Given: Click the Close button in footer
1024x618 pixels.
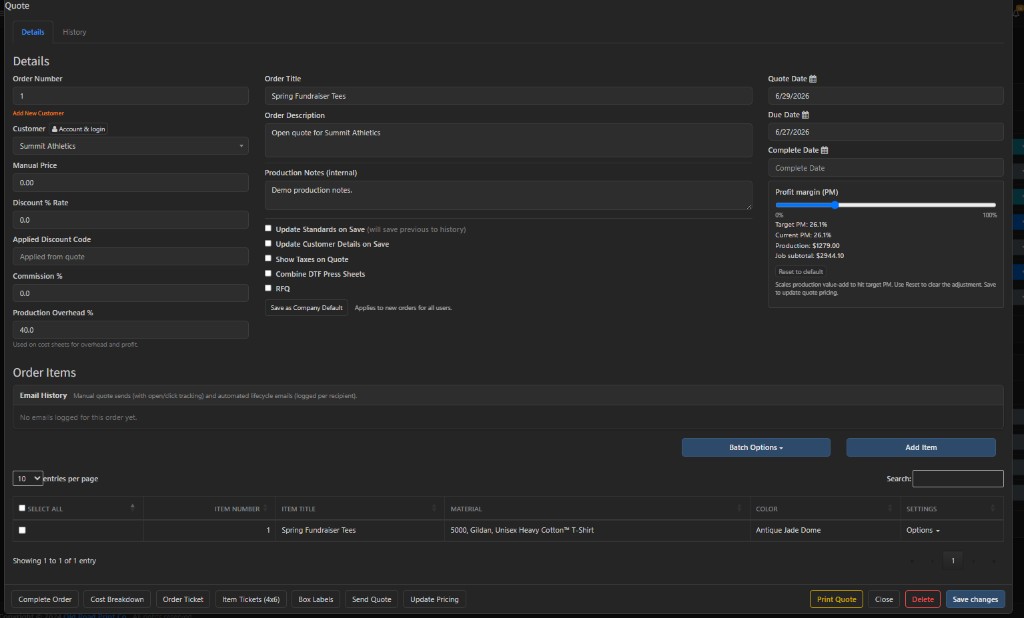Looking at the screenshot, I should (884, 599).
